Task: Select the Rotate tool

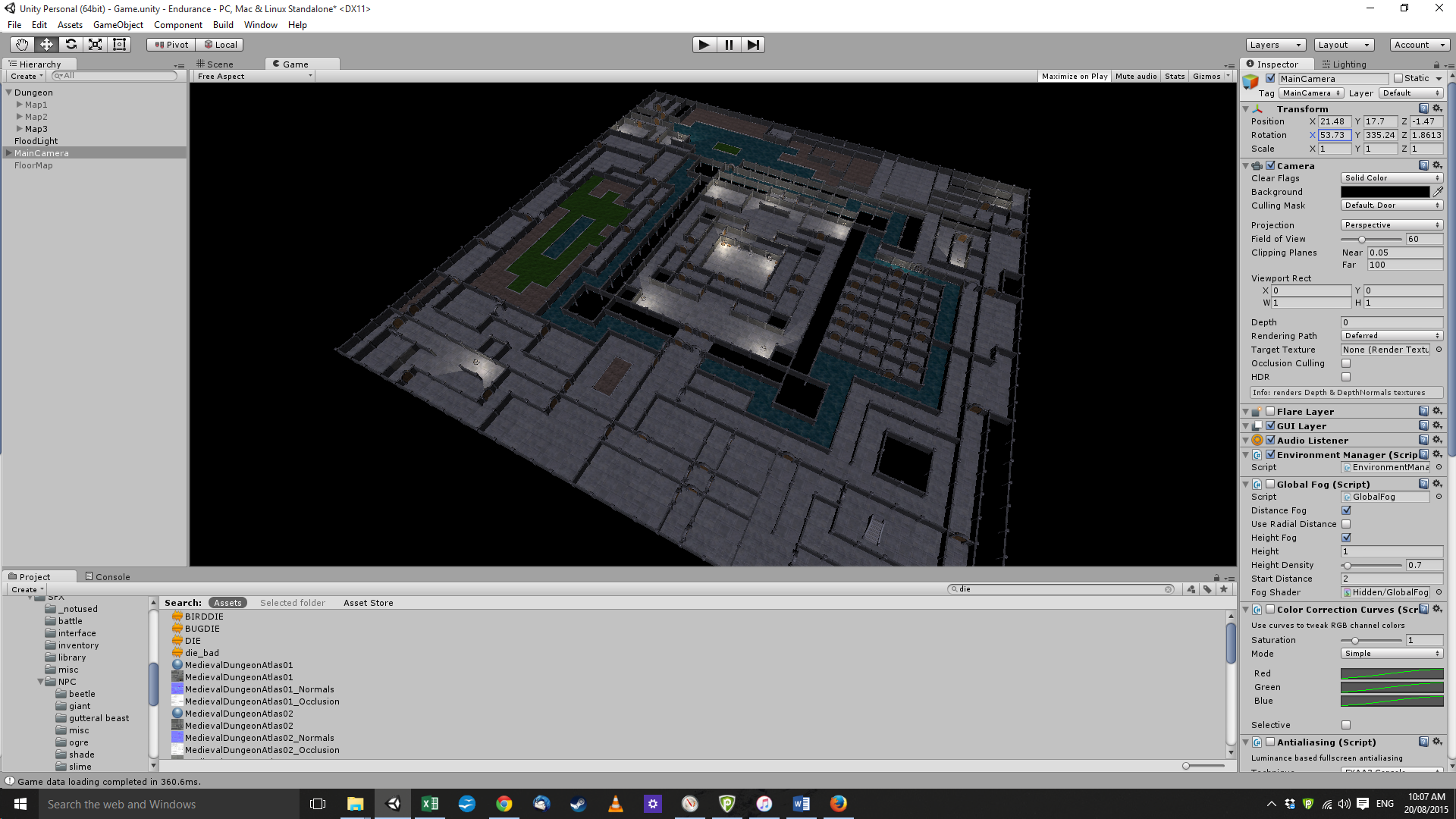Action: pyautogui.click(x=71, y=45)
